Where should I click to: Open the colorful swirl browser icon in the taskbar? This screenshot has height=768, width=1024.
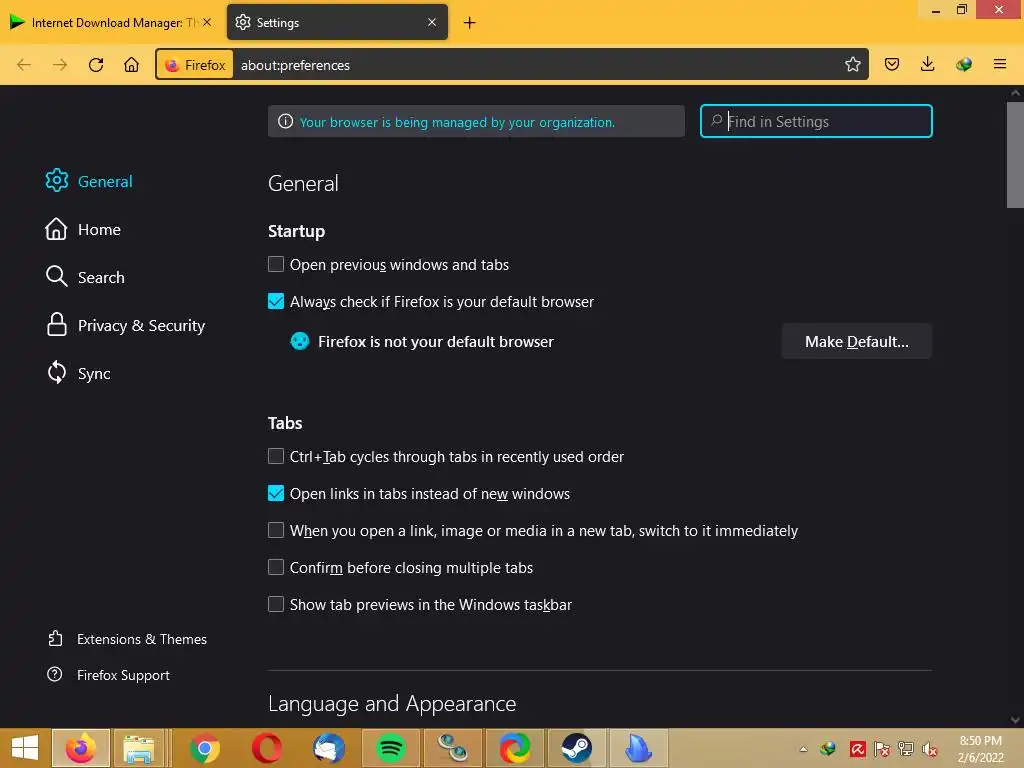(515, 748)
